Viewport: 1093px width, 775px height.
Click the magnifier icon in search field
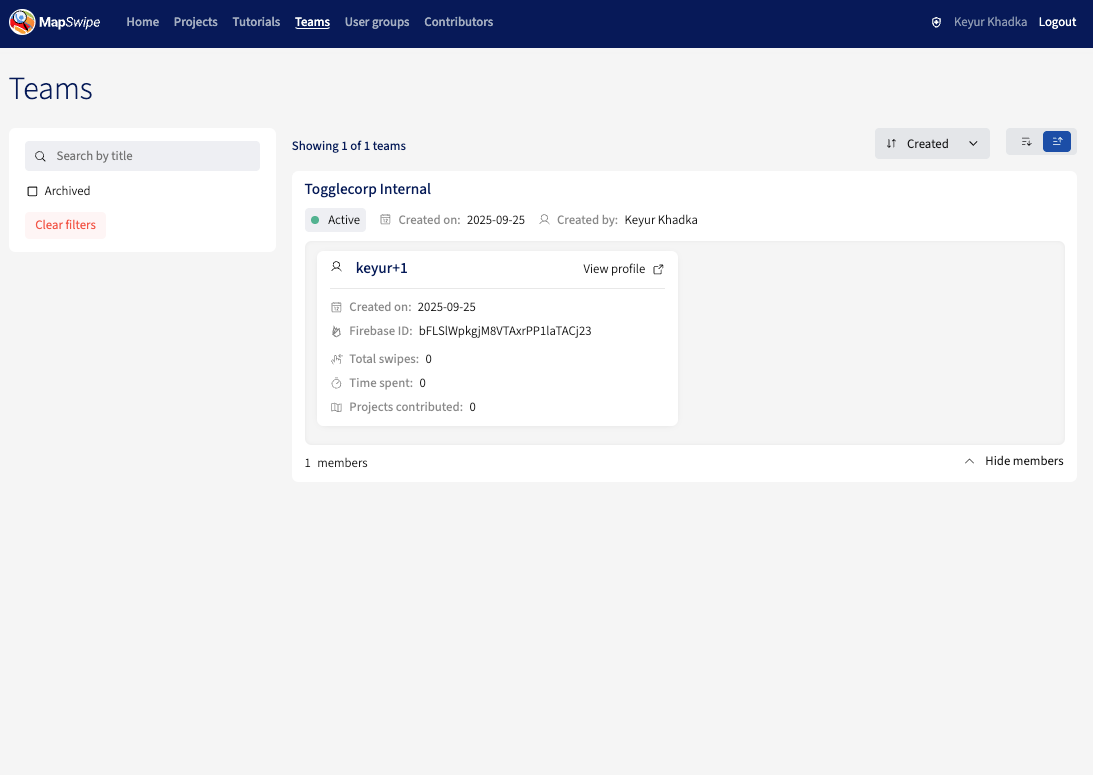click(x=41, y=156)
